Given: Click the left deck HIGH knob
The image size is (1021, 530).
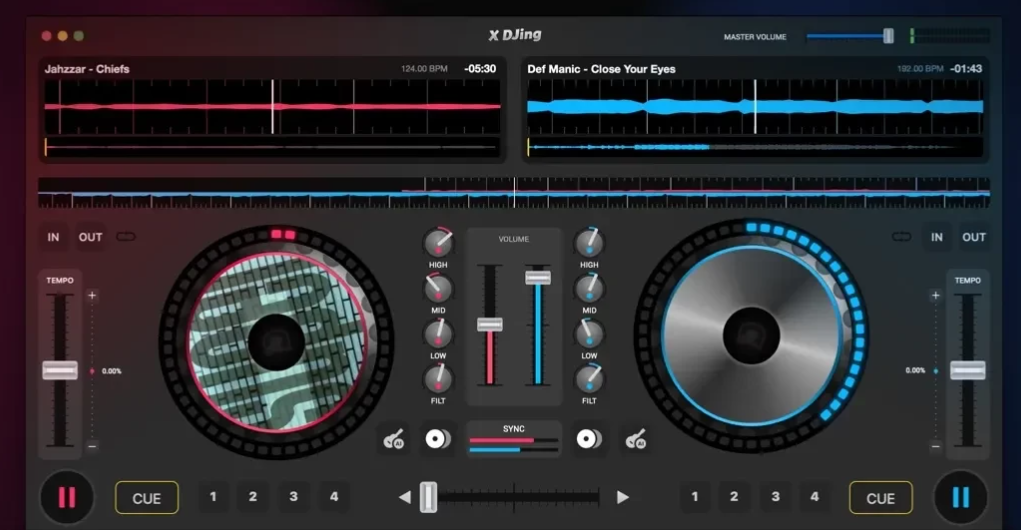Looking at the screenshot, I should (x=438, y=243).
